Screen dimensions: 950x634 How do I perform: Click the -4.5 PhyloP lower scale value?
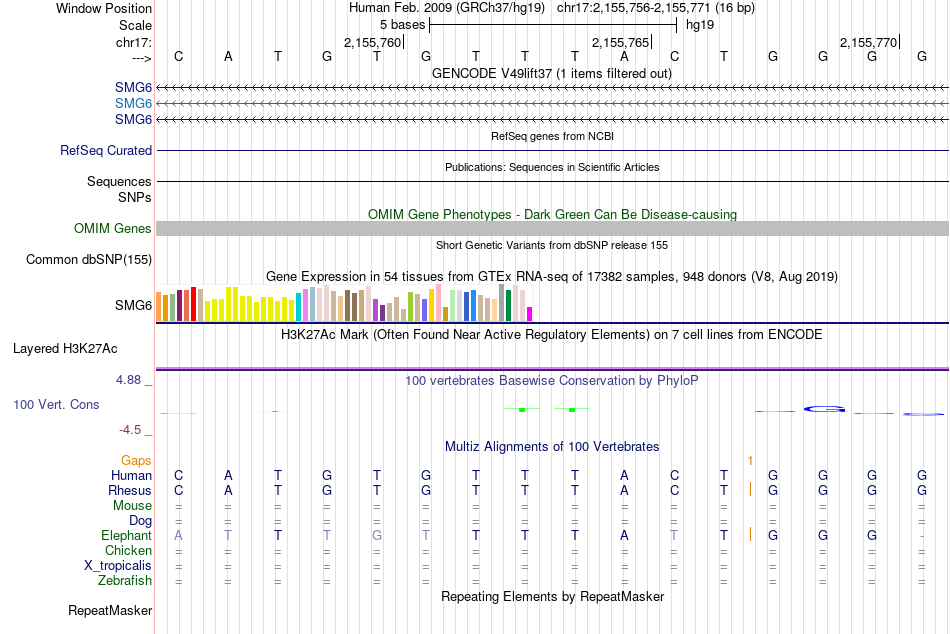pos(130,430)
